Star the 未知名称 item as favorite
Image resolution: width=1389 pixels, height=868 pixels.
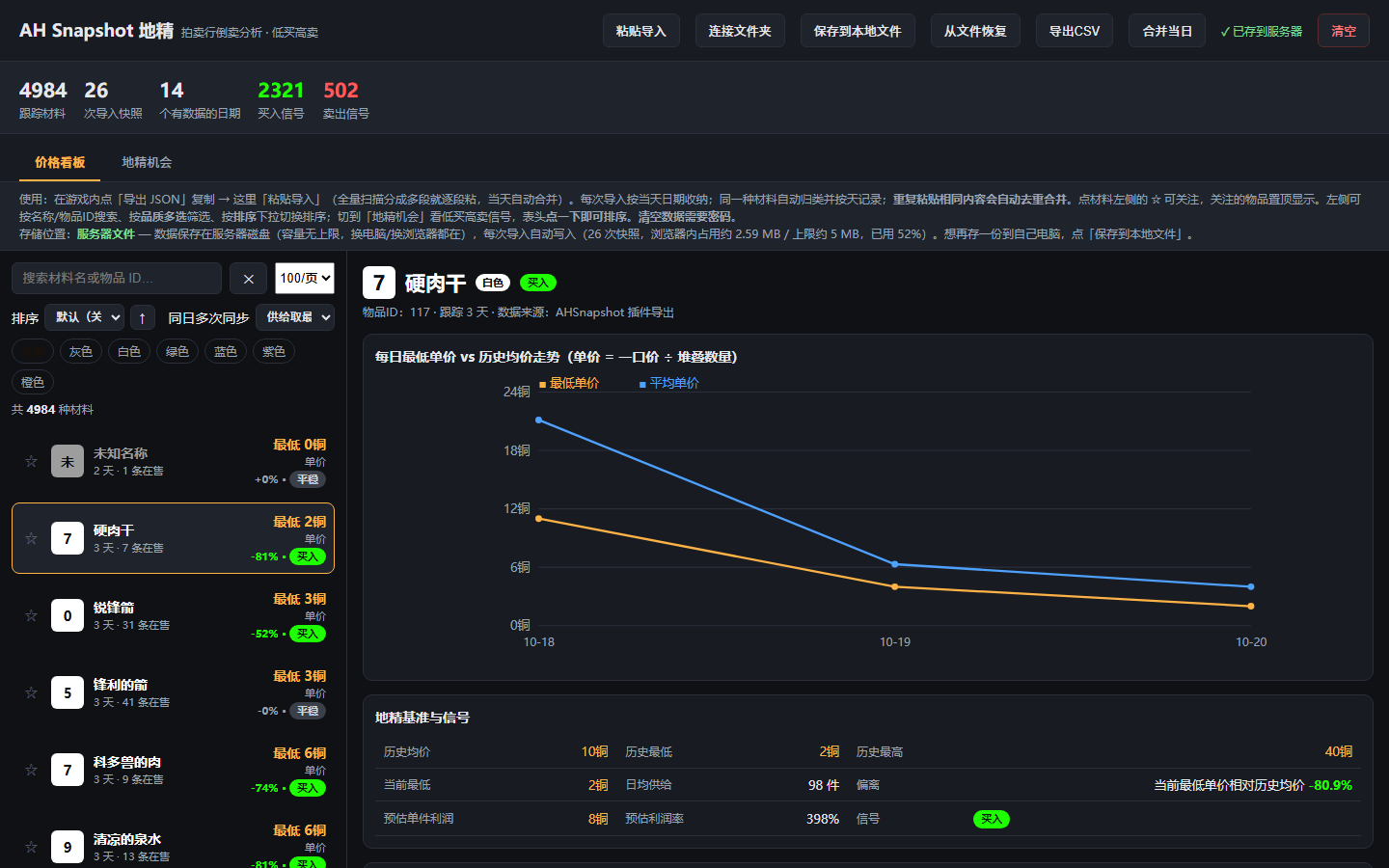pyautogui.click(x=31, y=461)
